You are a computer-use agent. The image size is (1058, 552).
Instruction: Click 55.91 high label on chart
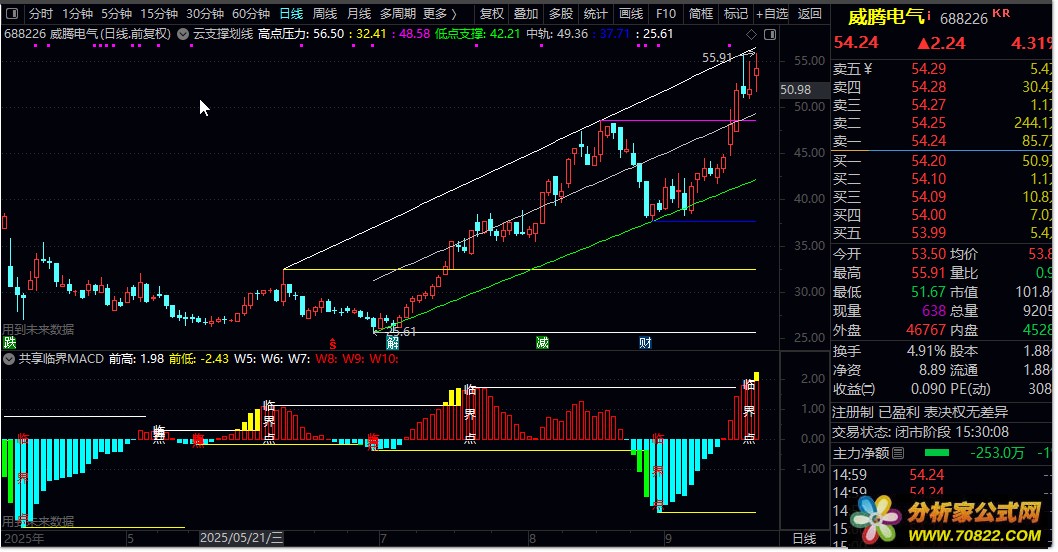(717, 58)
